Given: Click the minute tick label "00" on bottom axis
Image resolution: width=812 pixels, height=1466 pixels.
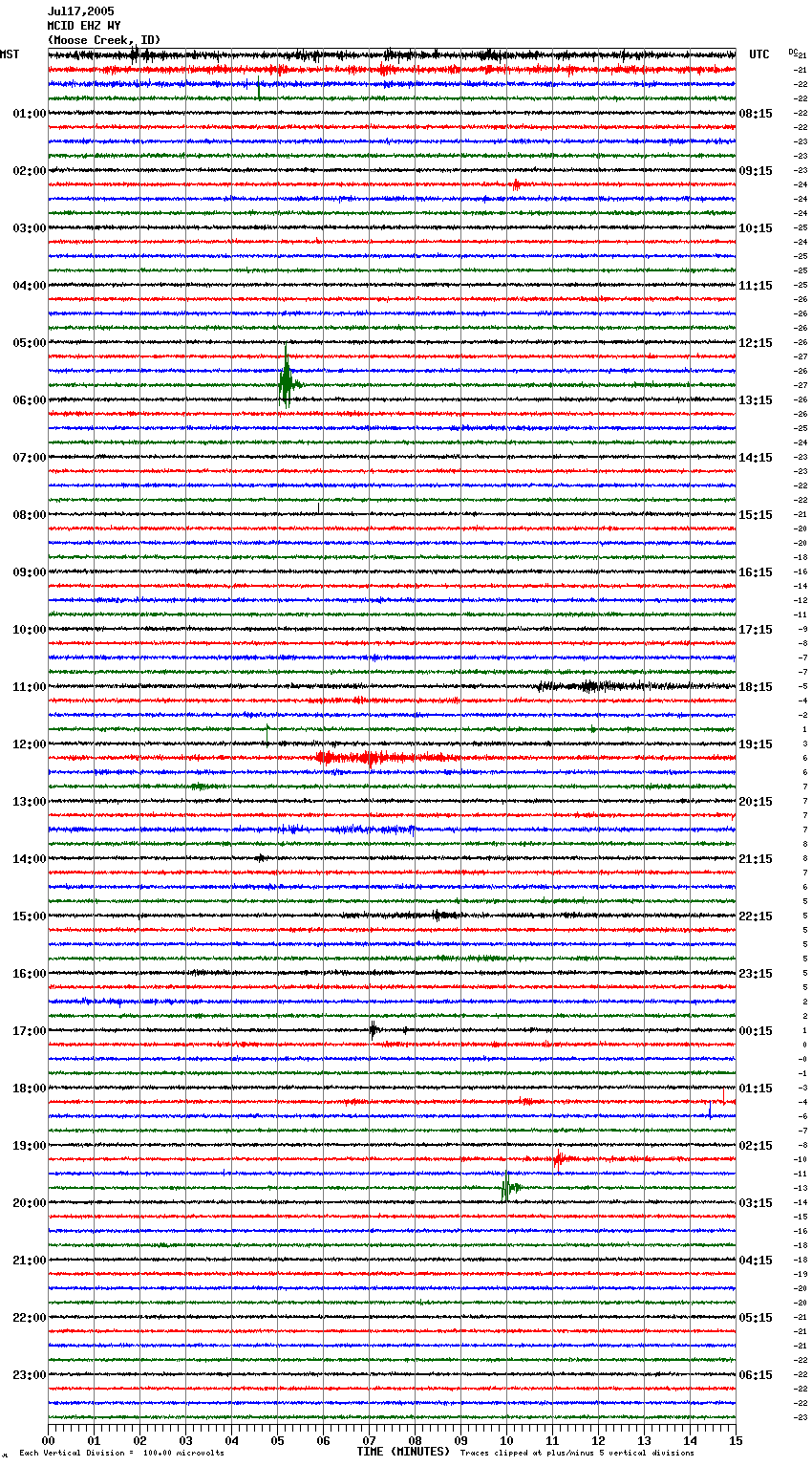Looking at the screenshot, I should [x=48, y=1441].
